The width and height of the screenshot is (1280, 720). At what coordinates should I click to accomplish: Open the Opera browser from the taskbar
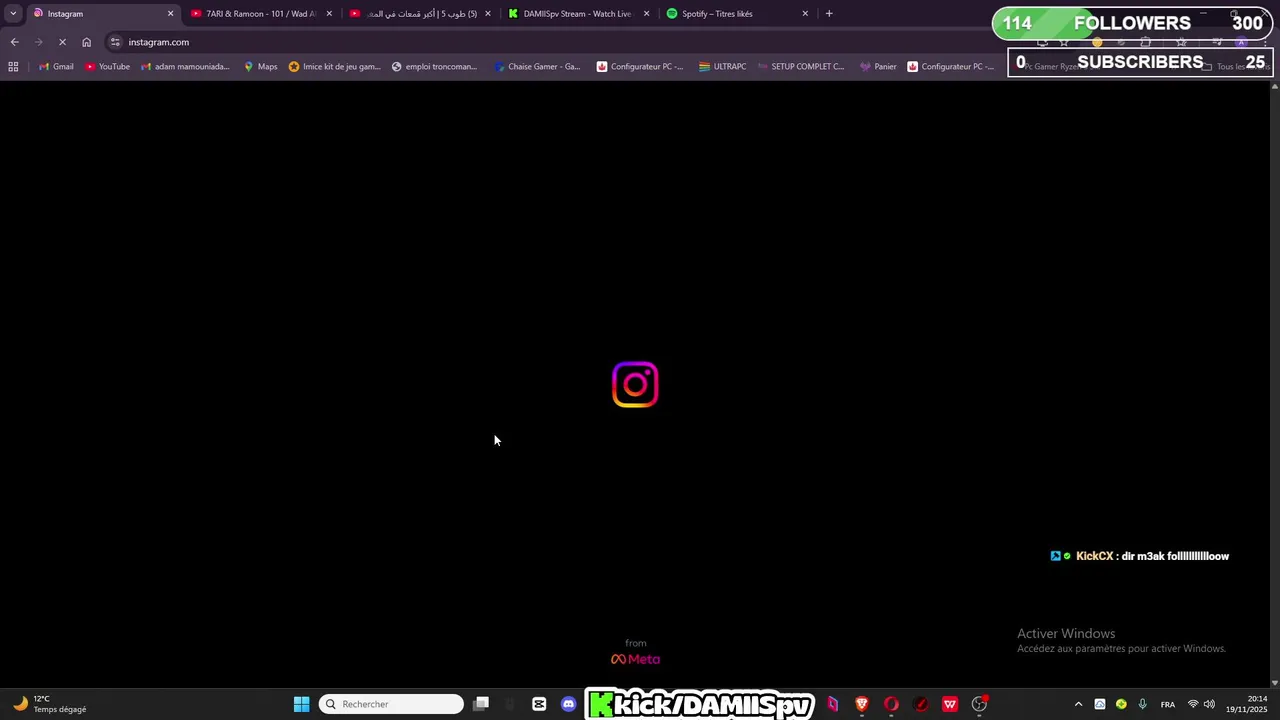(x=891, y=704)
